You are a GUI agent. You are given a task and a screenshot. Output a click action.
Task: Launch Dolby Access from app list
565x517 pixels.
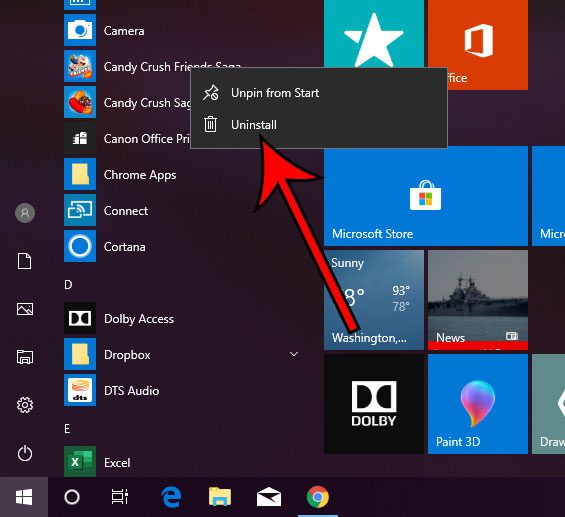pos(80,318)
